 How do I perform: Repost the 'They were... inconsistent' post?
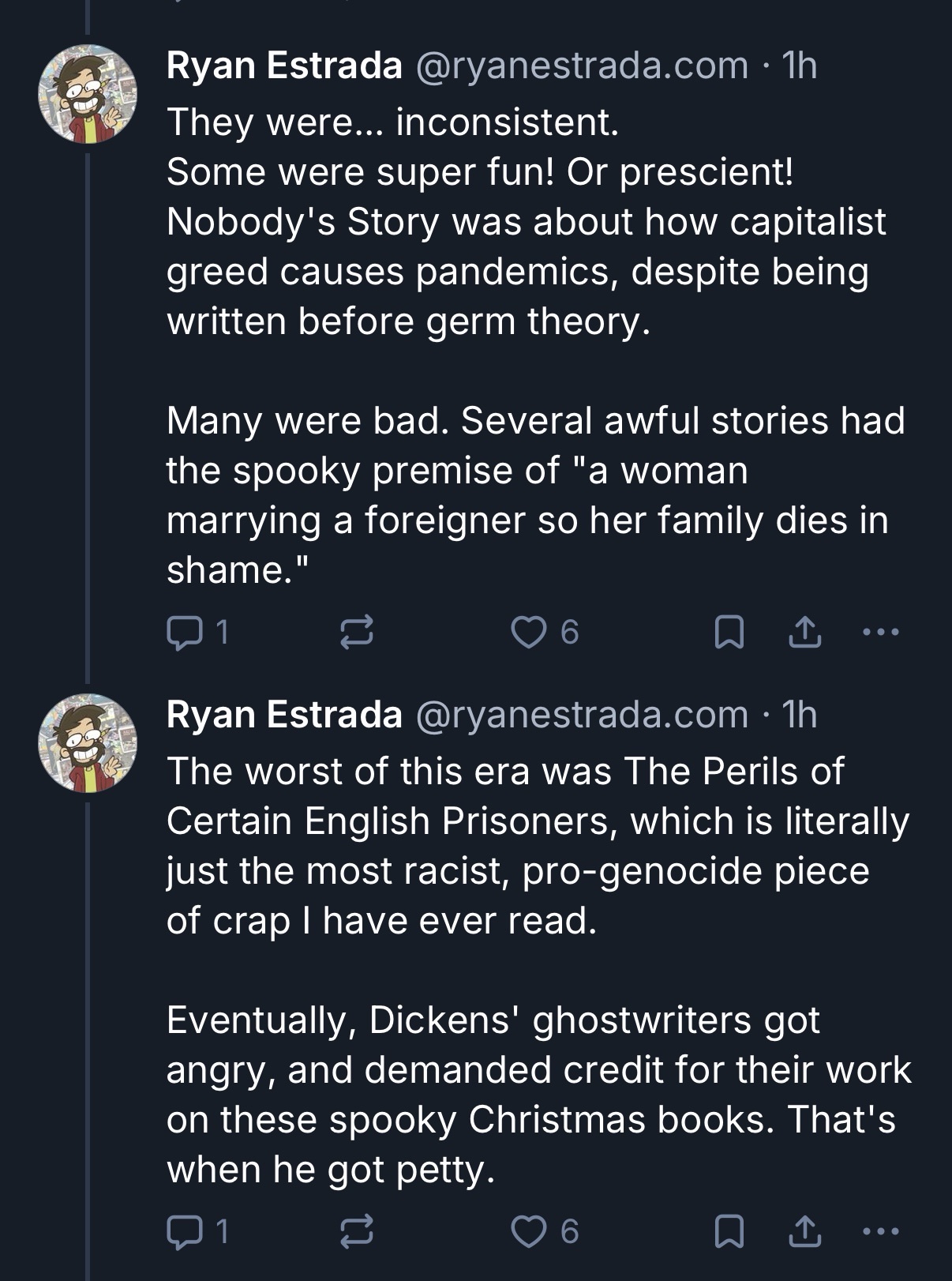pos(356,633)
